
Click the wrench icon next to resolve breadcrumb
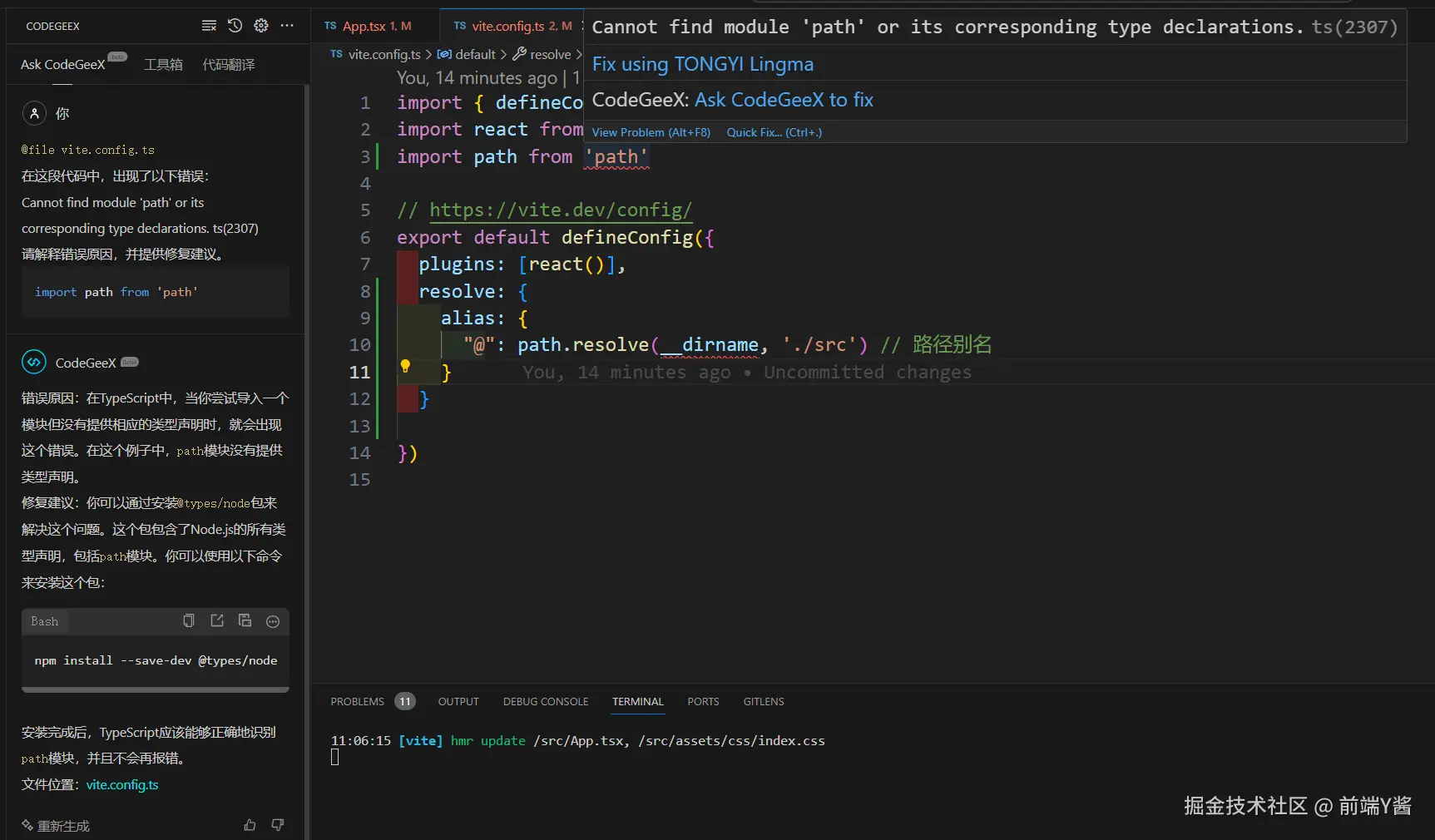519,54
